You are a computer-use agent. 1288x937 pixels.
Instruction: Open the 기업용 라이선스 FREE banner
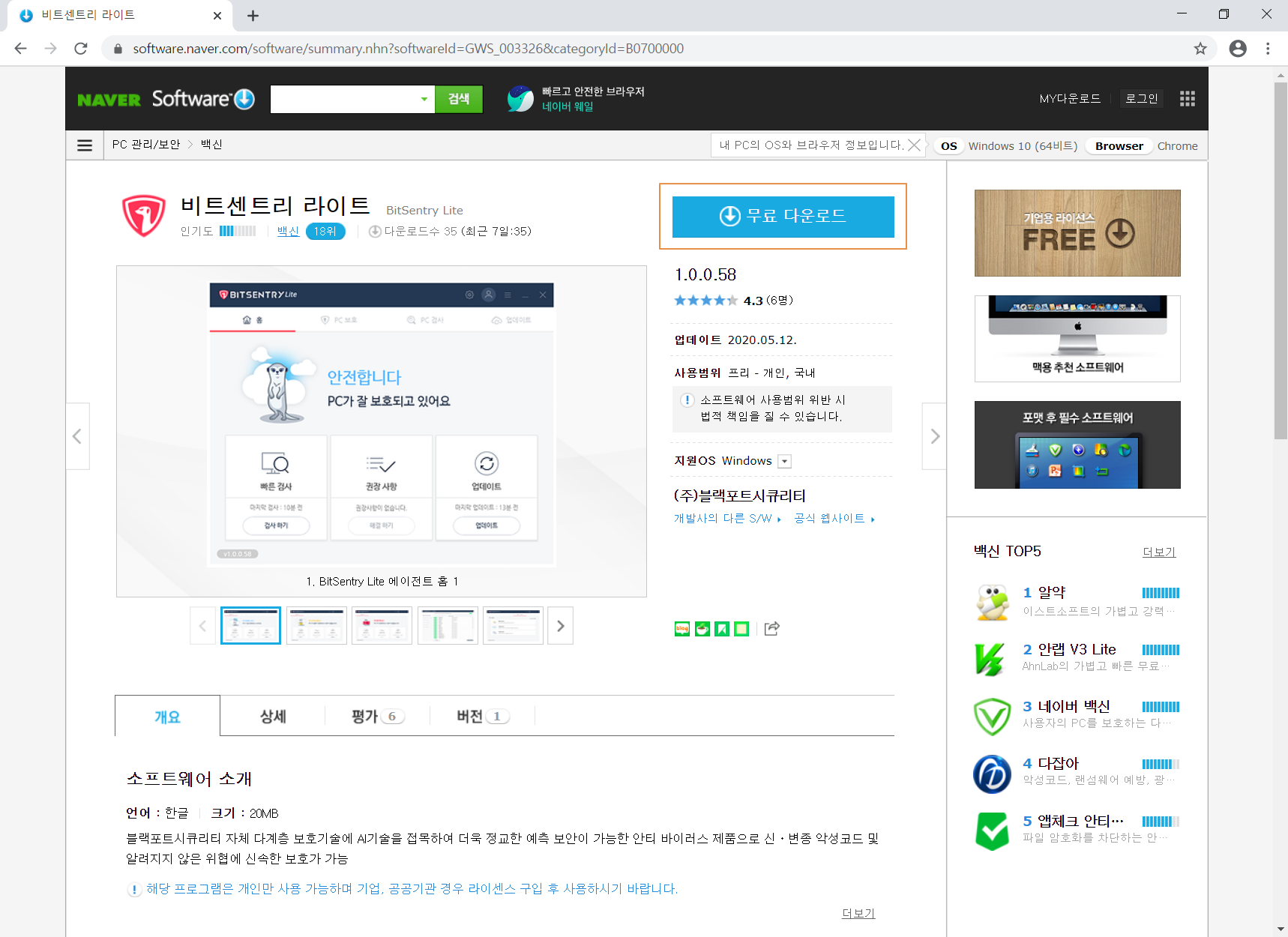click(x=1077, y=233)
